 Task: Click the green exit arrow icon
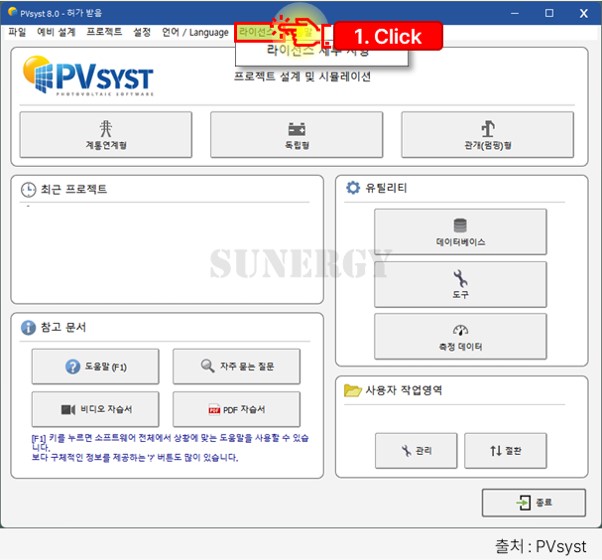click(524, 502)
